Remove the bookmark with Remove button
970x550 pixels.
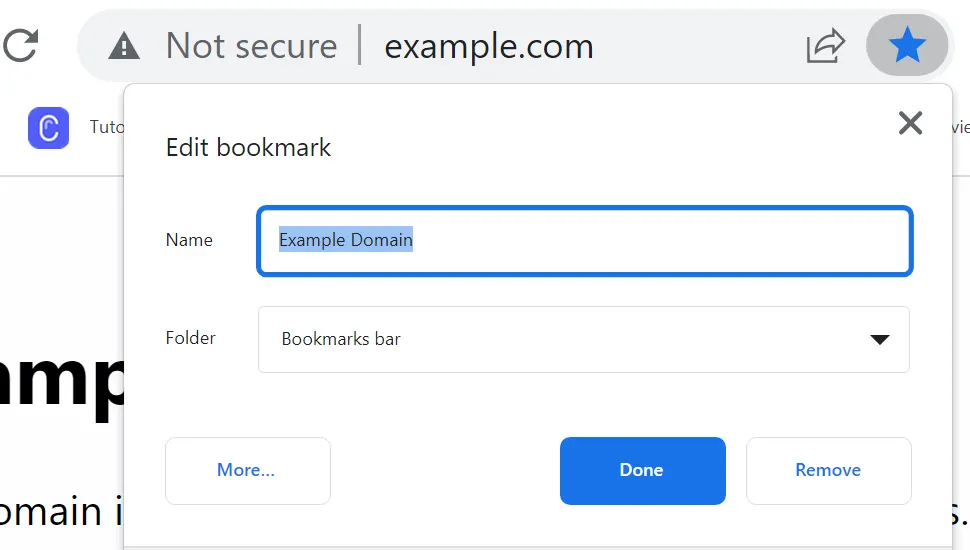pos(828,471)
